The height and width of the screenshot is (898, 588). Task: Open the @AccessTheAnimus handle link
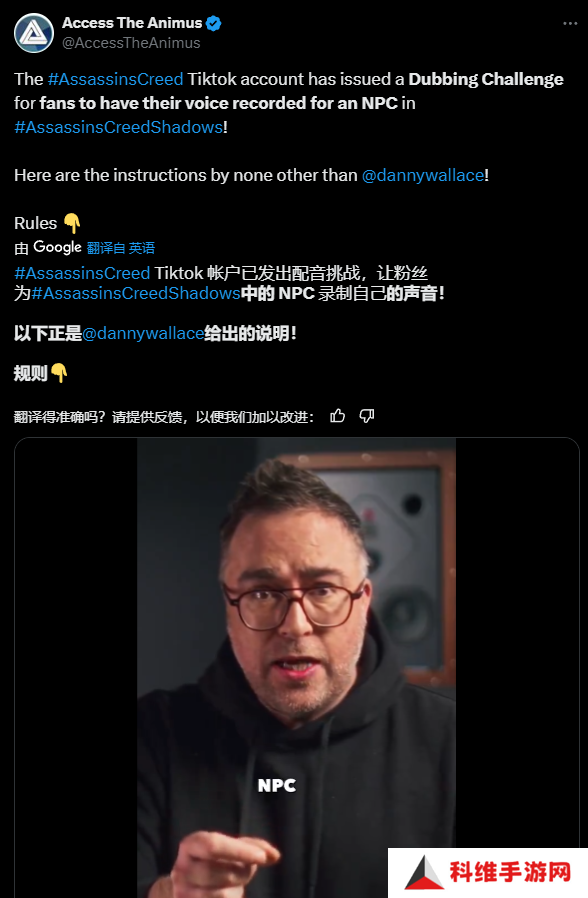point(131,43)
